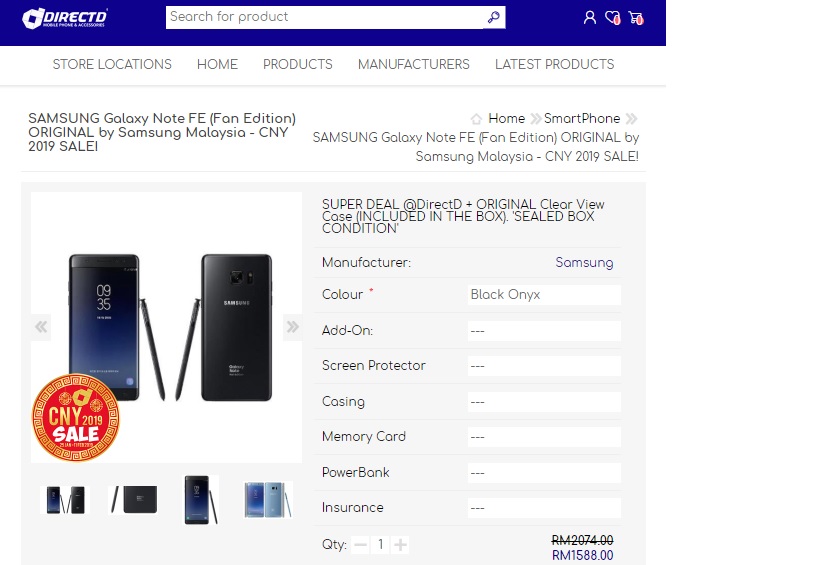Open the Add-On dropdown

pyautogui.click(x=544, y=331)
